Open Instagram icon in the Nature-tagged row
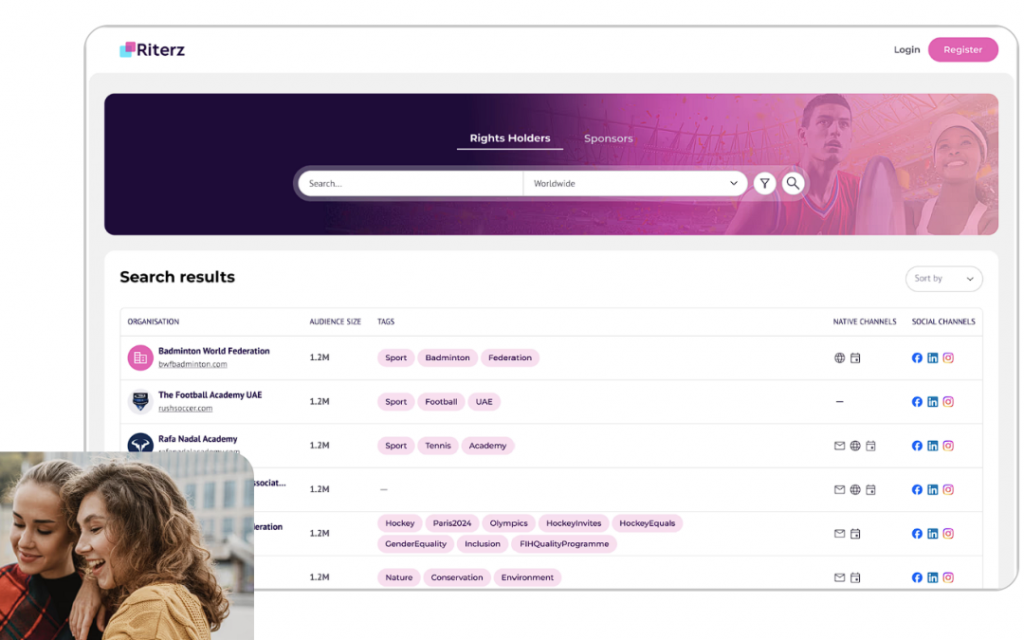 tap(948, 577)
